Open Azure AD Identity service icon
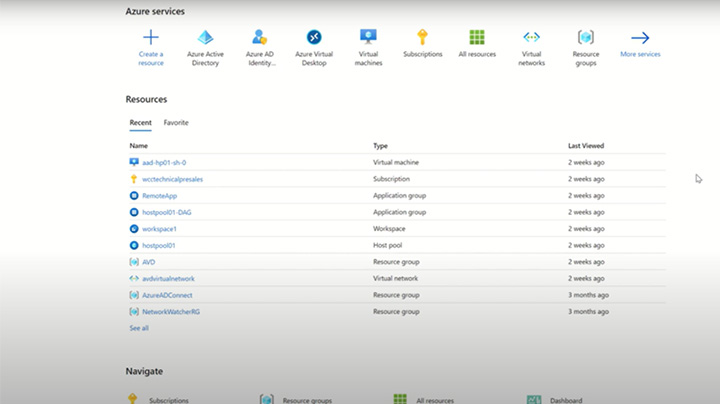This screenshot has width=720, height=404. 260,38
